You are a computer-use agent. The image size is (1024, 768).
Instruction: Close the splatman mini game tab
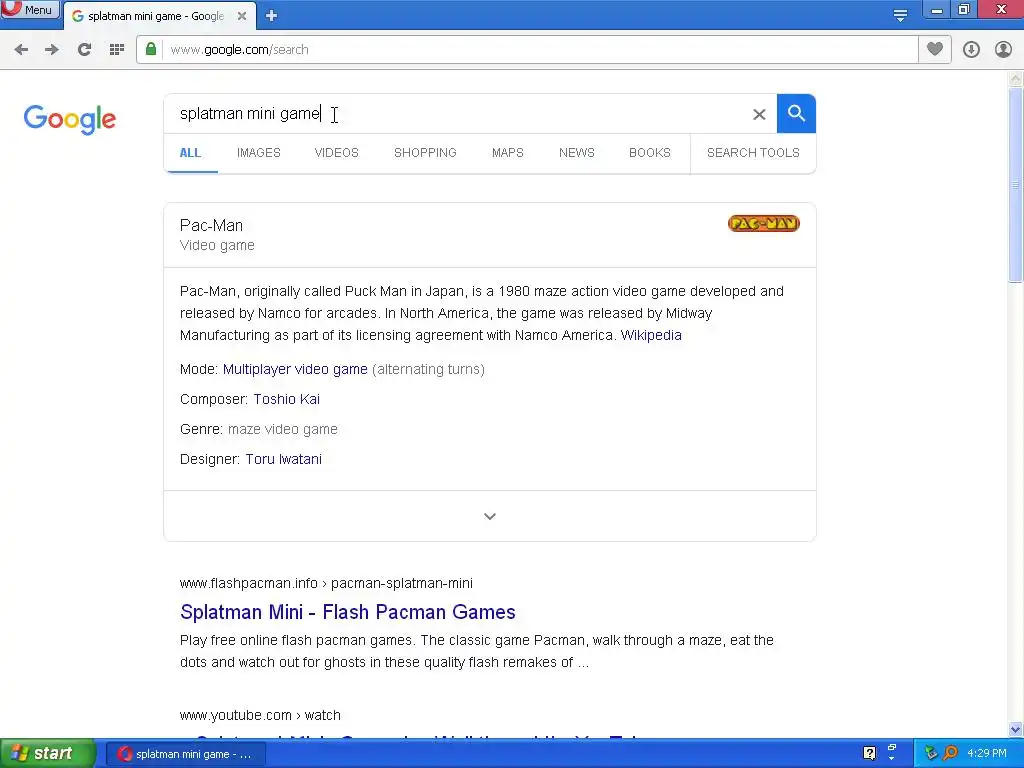click(242, 16)
